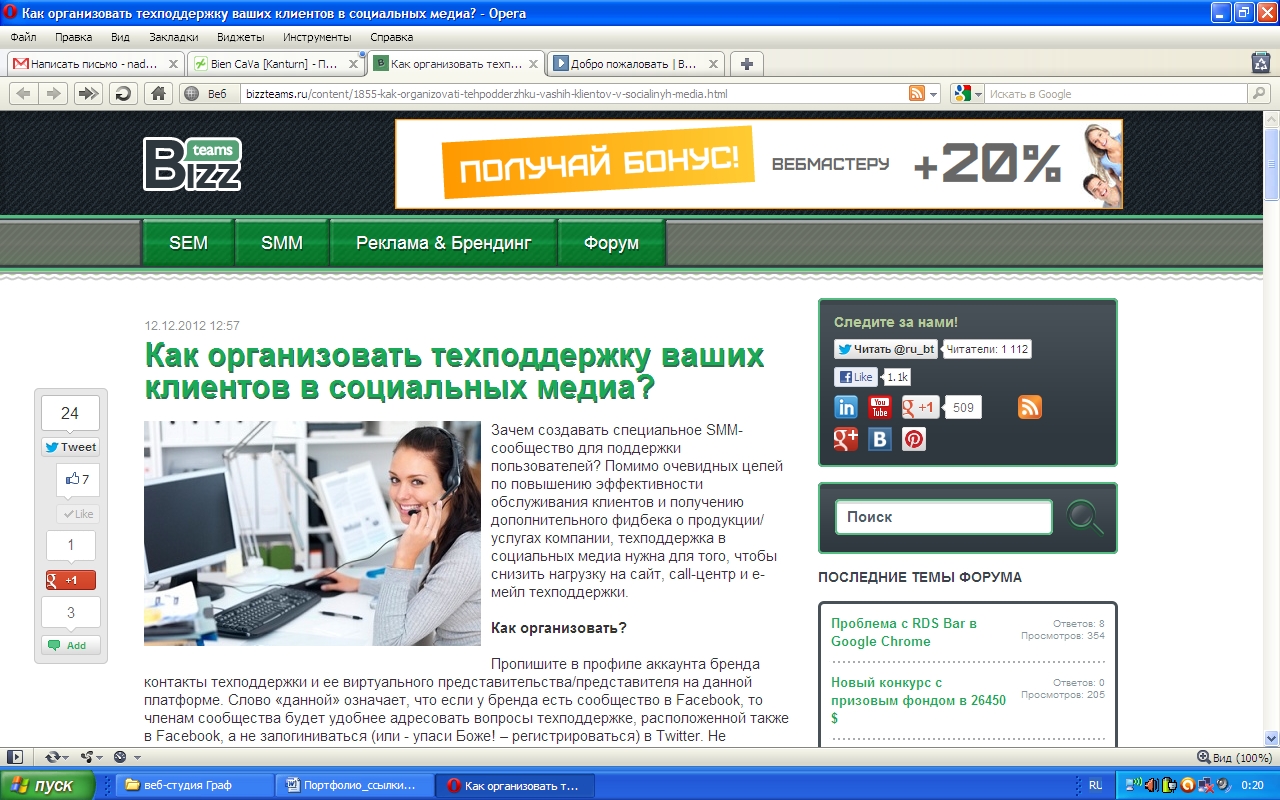Switch to the 'Bien CaVa [Kanturn]' tab
This screenshot has width=1280, height=800.
276,64
